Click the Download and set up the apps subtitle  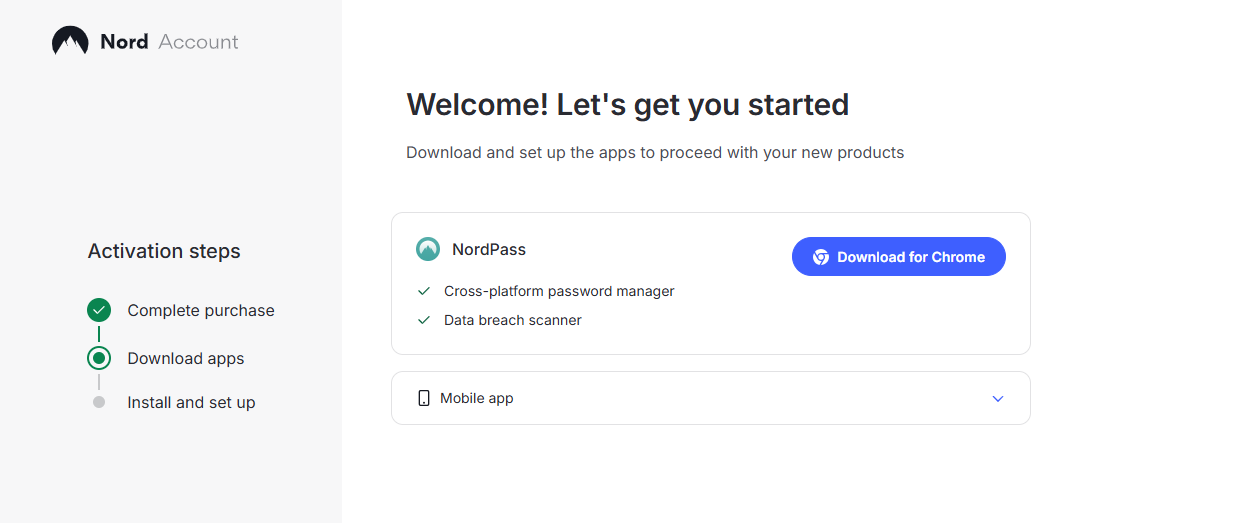tap(655, 153)
